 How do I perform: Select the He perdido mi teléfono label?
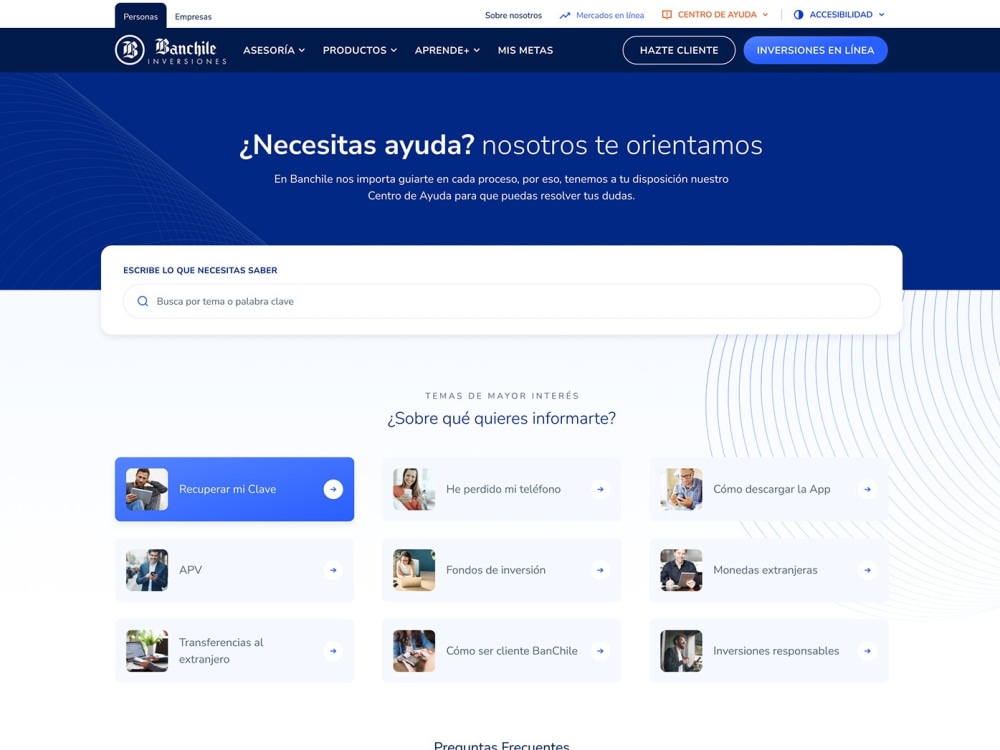(503, 489)
